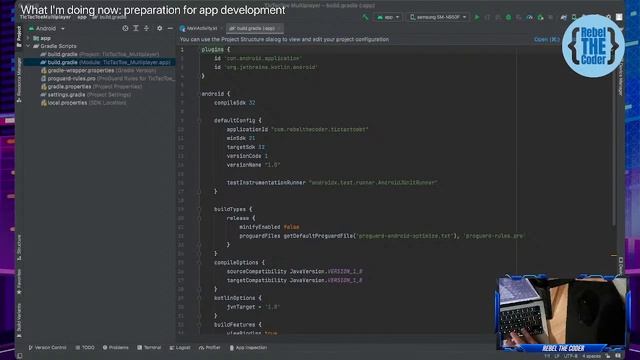This screenshot has width=640, height=360.
Task: Open the Android project view dropdown
Action: (x=46, y=29)
